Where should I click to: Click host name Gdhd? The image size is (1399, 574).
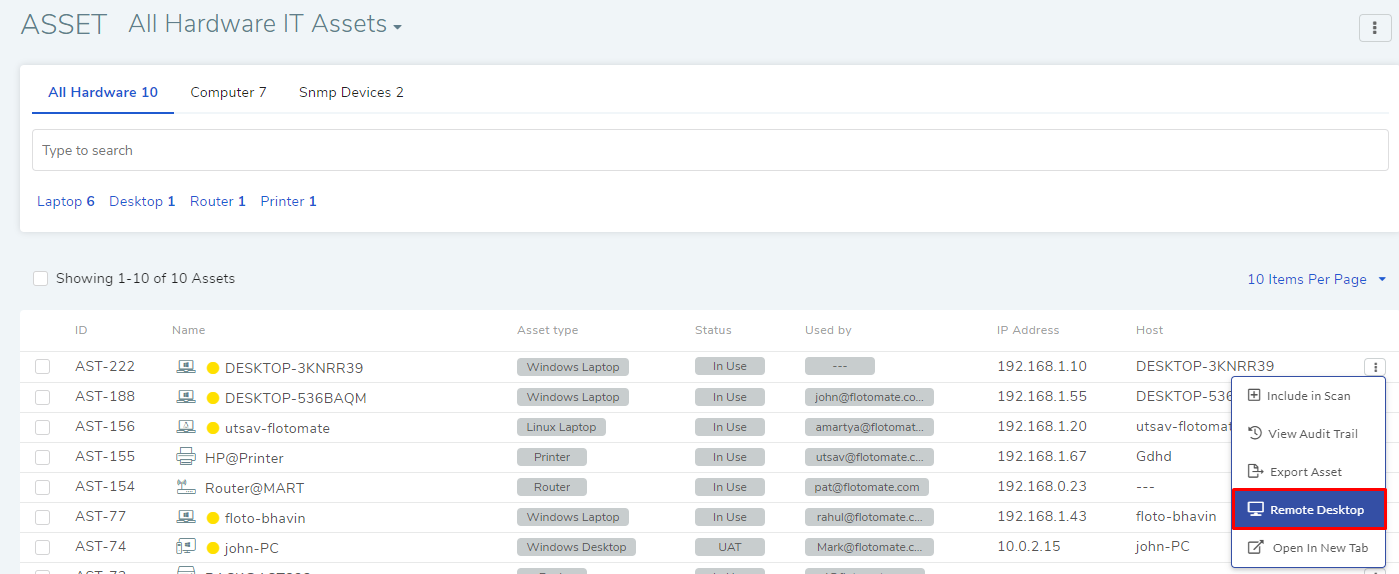(x=1153, y=457)
